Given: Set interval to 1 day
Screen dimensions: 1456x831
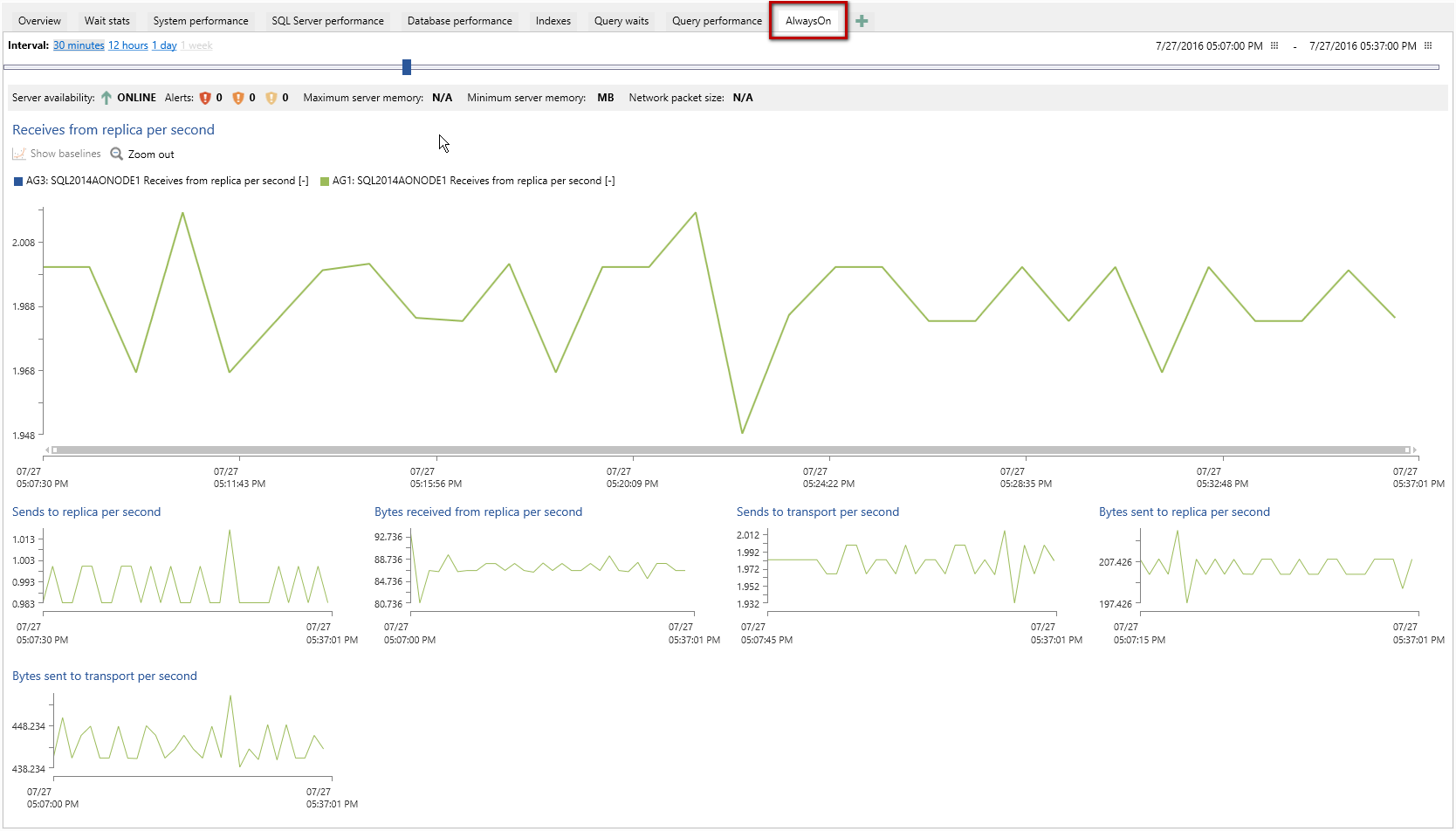Looking at the screenshot, I should coord(164,45).
